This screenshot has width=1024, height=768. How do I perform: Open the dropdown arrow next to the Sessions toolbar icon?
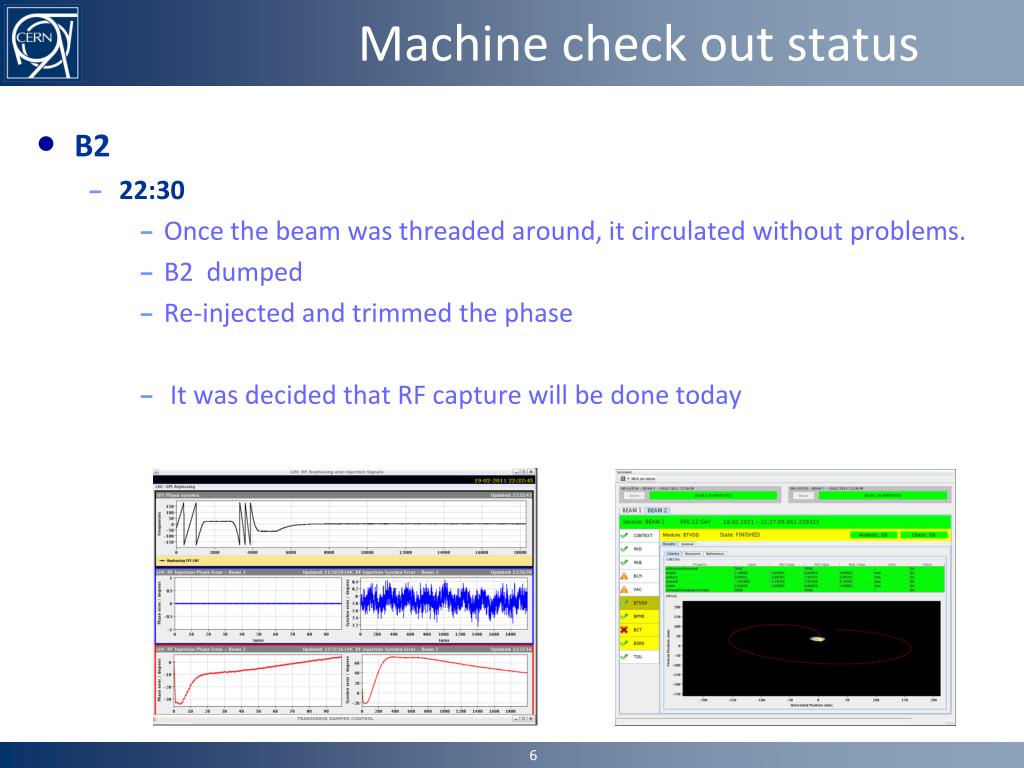[x=628, y=479]
